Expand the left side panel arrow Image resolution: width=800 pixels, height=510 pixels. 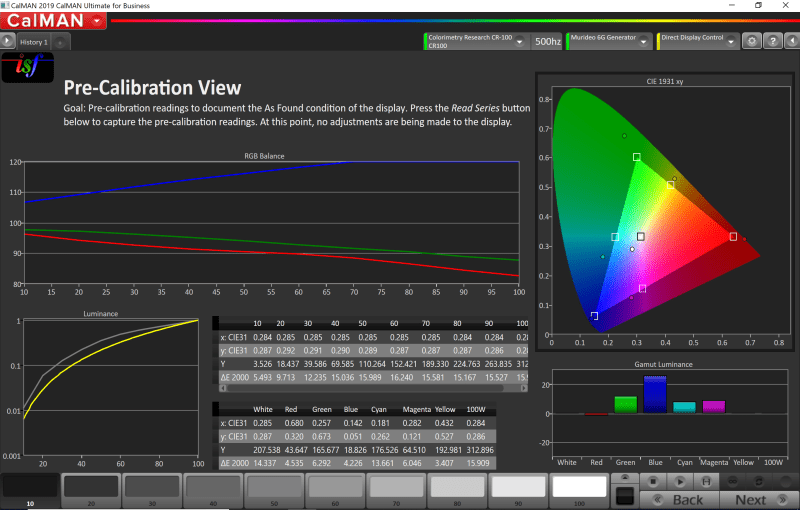(x=7, y=40)
